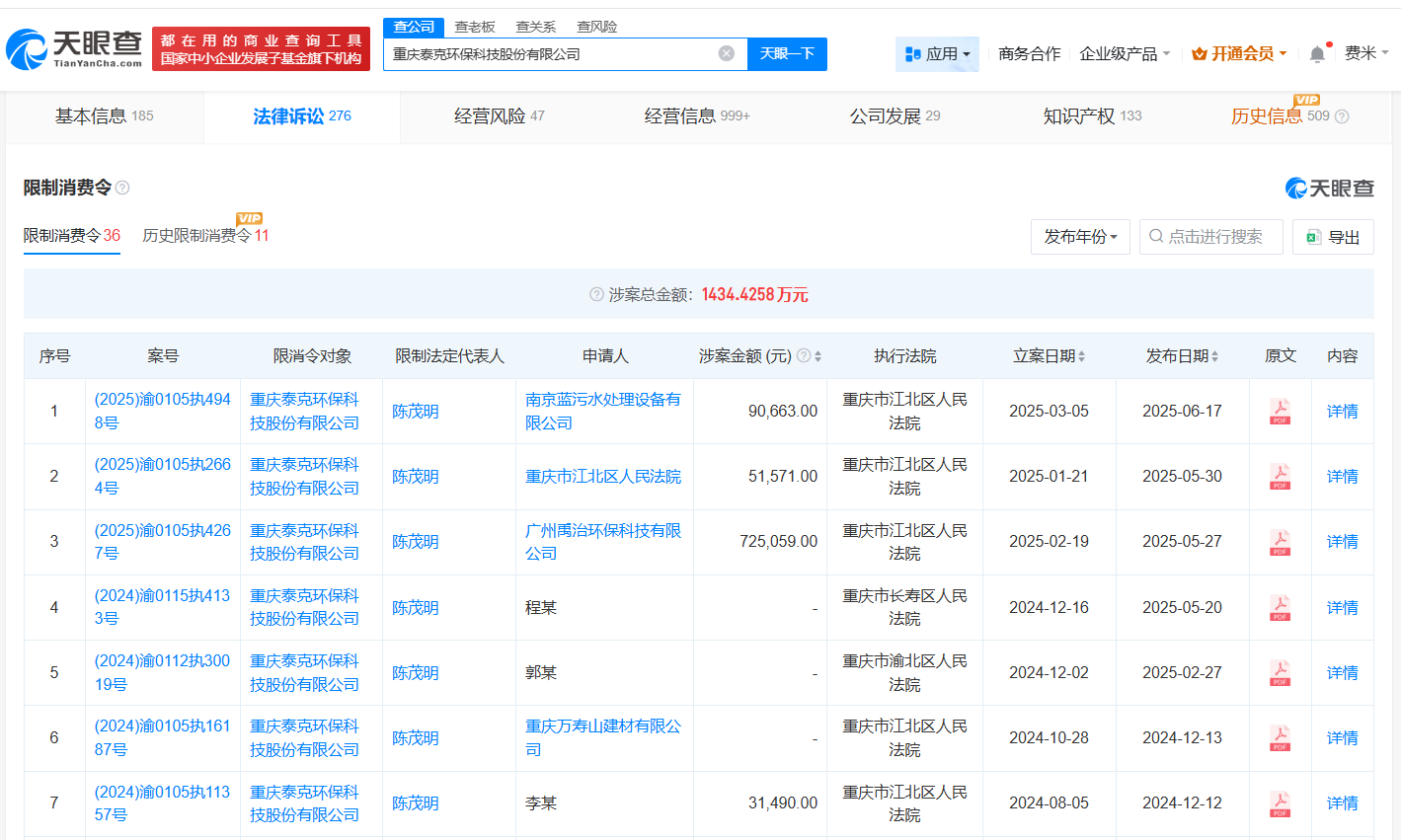
Task: Click the Excel export (导出) icon
Action: (1314, 236)
